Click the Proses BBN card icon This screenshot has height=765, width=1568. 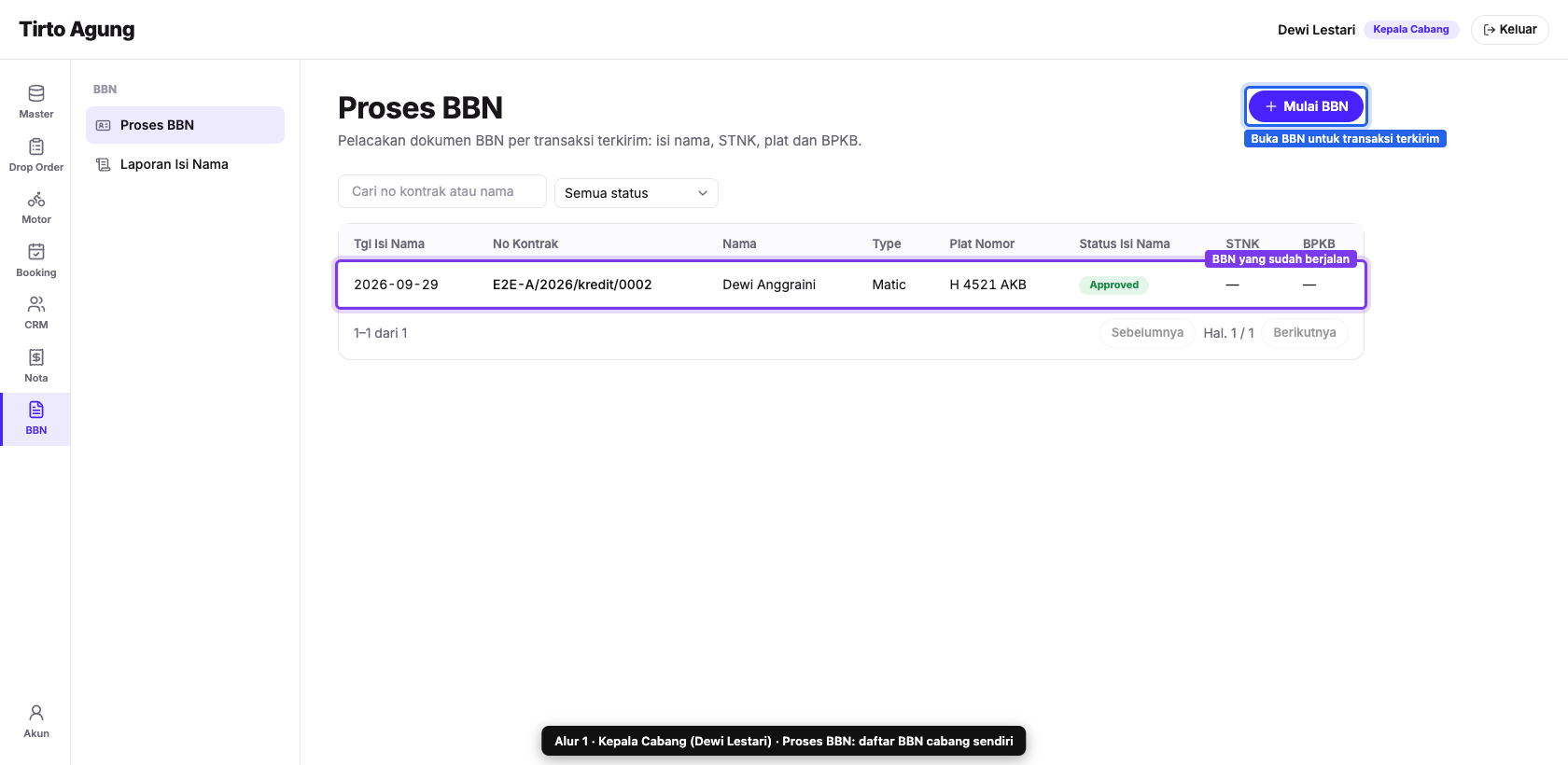click(104, 125)
